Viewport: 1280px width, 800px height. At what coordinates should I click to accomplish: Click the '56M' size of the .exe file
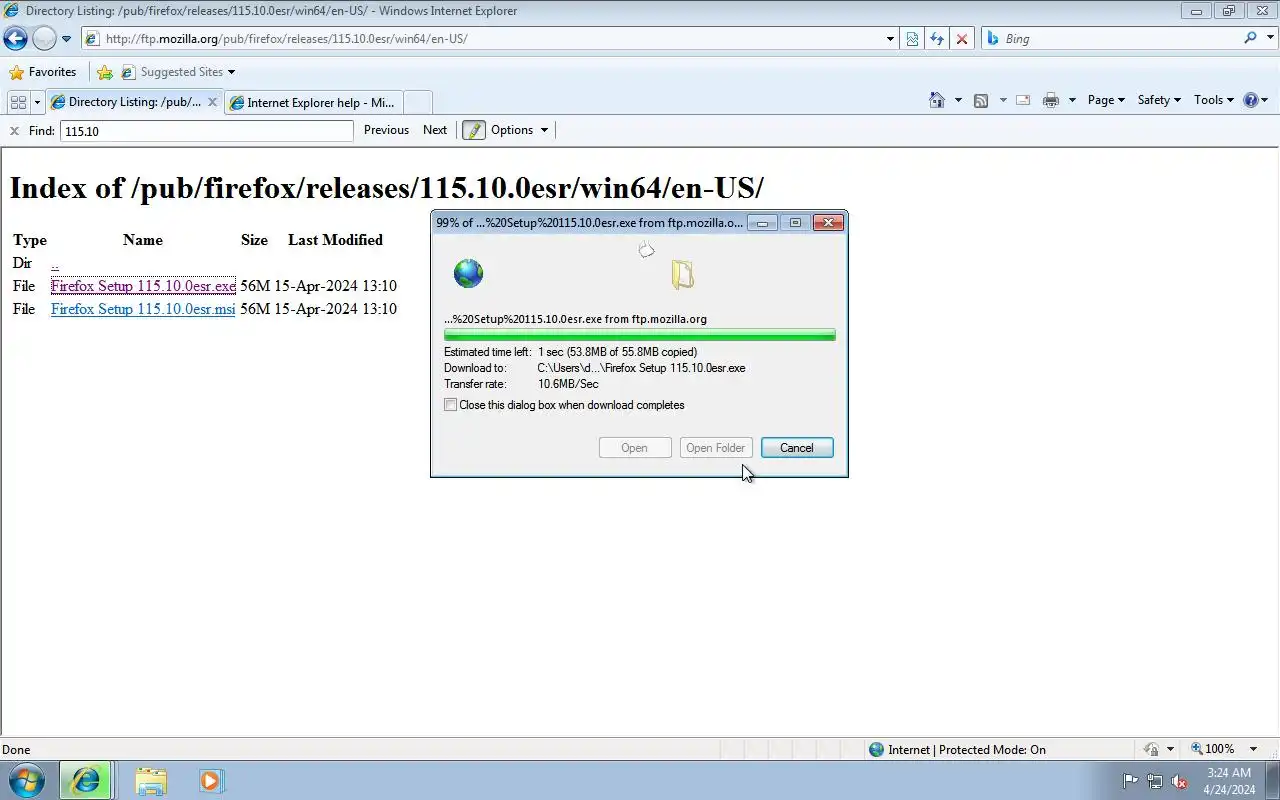click(x=255, y=286)
